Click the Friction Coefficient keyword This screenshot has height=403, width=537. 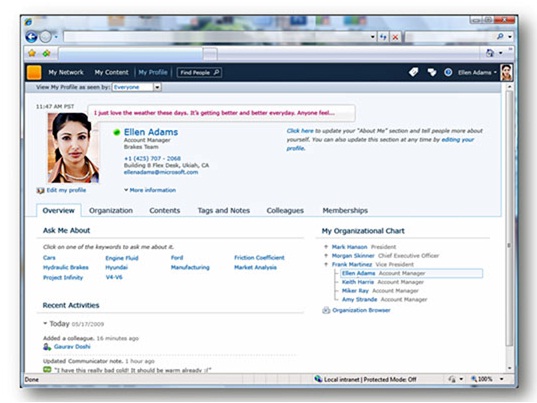pos(259,257)
